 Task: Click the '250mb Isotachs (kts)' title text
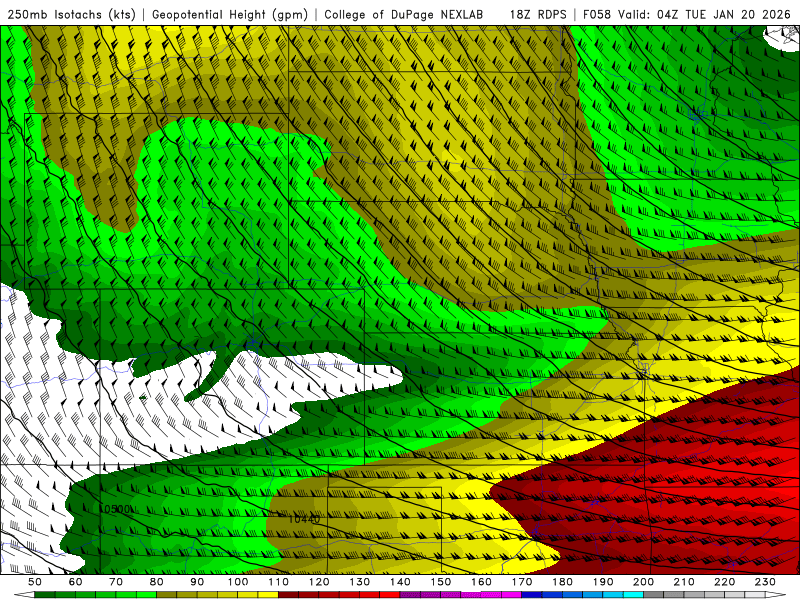click(x=71, y=14)
